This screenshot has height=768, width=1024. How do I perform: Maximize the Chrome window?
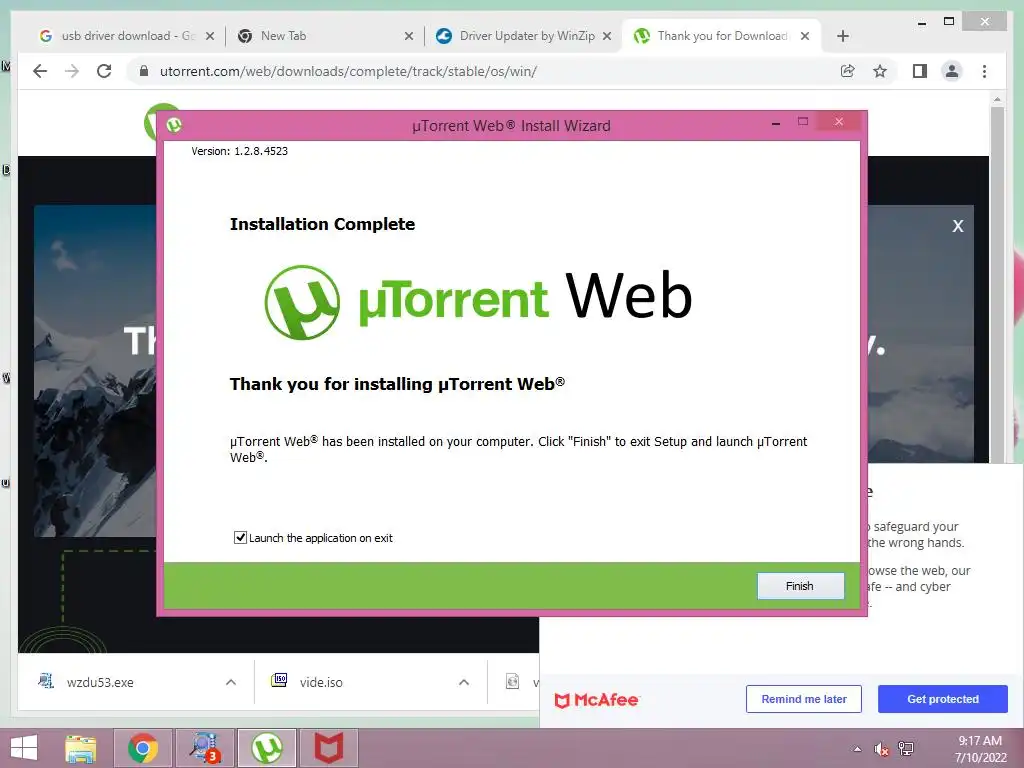(949, 22)
